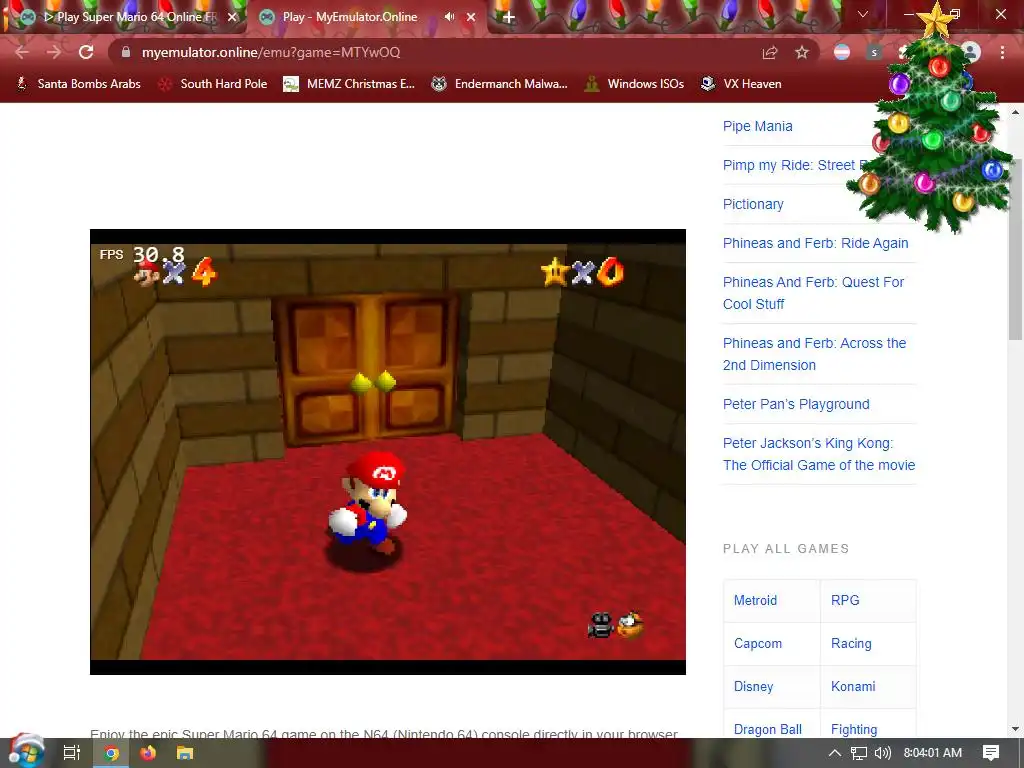
Task: Launch Firefox from the taskbar
Action: pyautogui.click(x=148, y=753)
